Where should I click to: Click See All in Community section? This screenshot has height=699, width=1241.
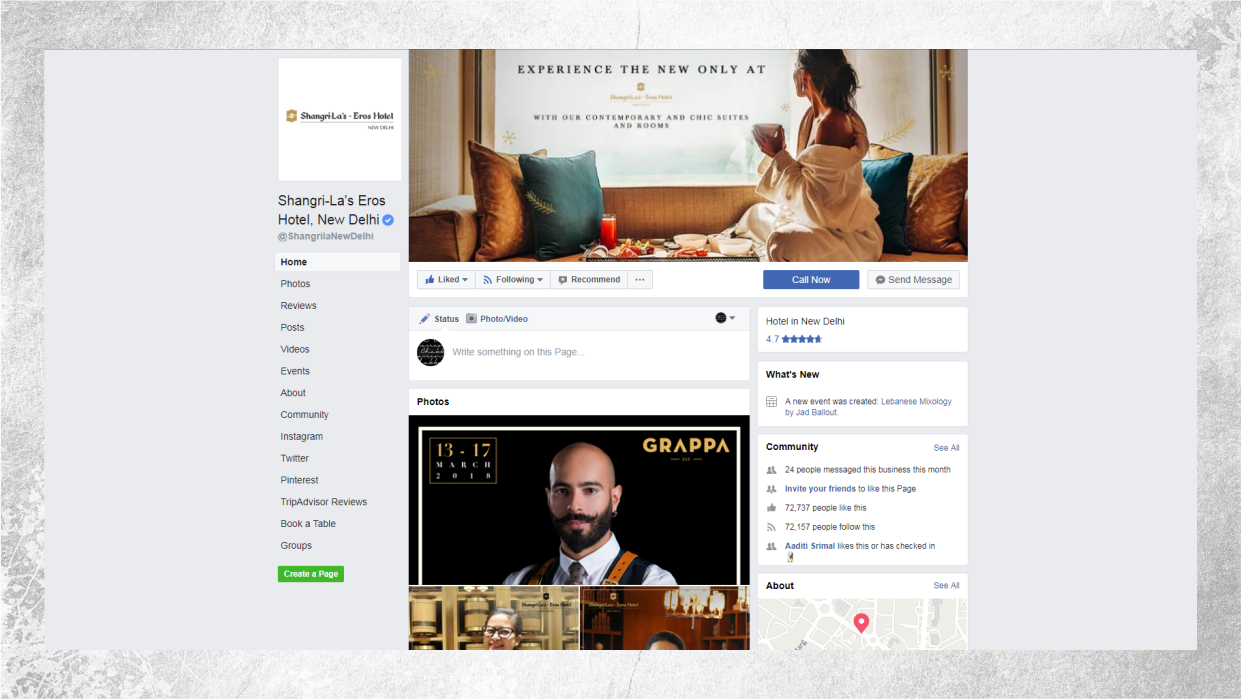946,448
